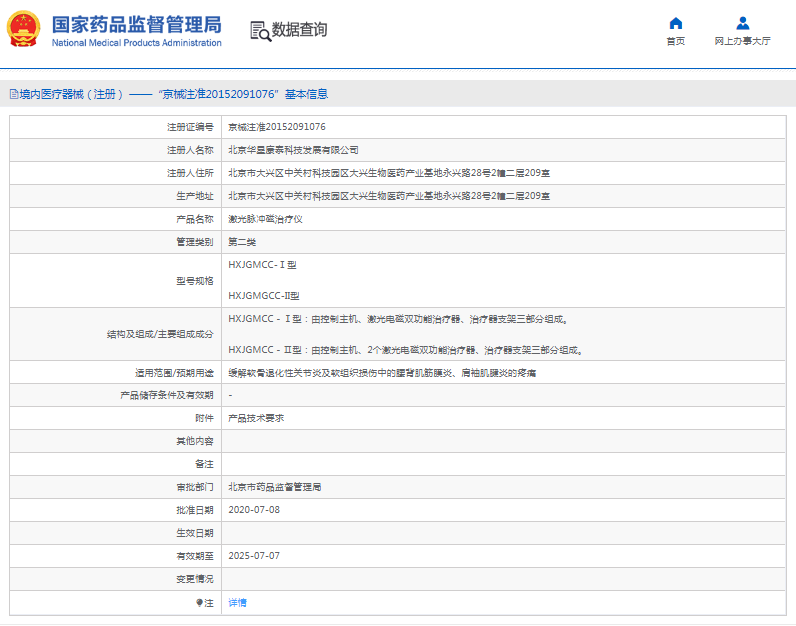This screenshot has height=626, width=796.
Task: Click the document icon before 境内医疗器械
Action: point(13,94)
